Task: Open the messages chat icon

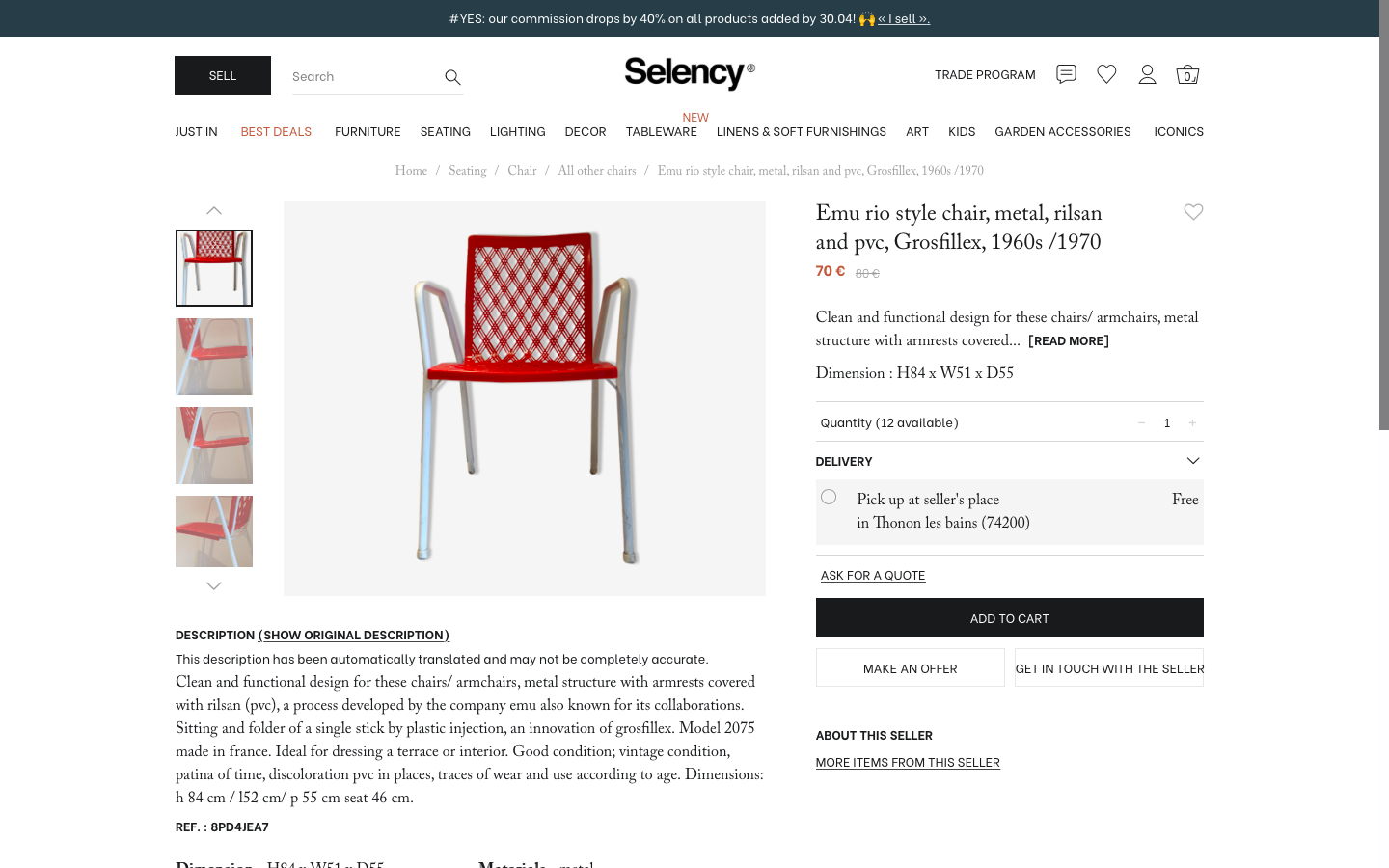Action: click(1066, 74)
